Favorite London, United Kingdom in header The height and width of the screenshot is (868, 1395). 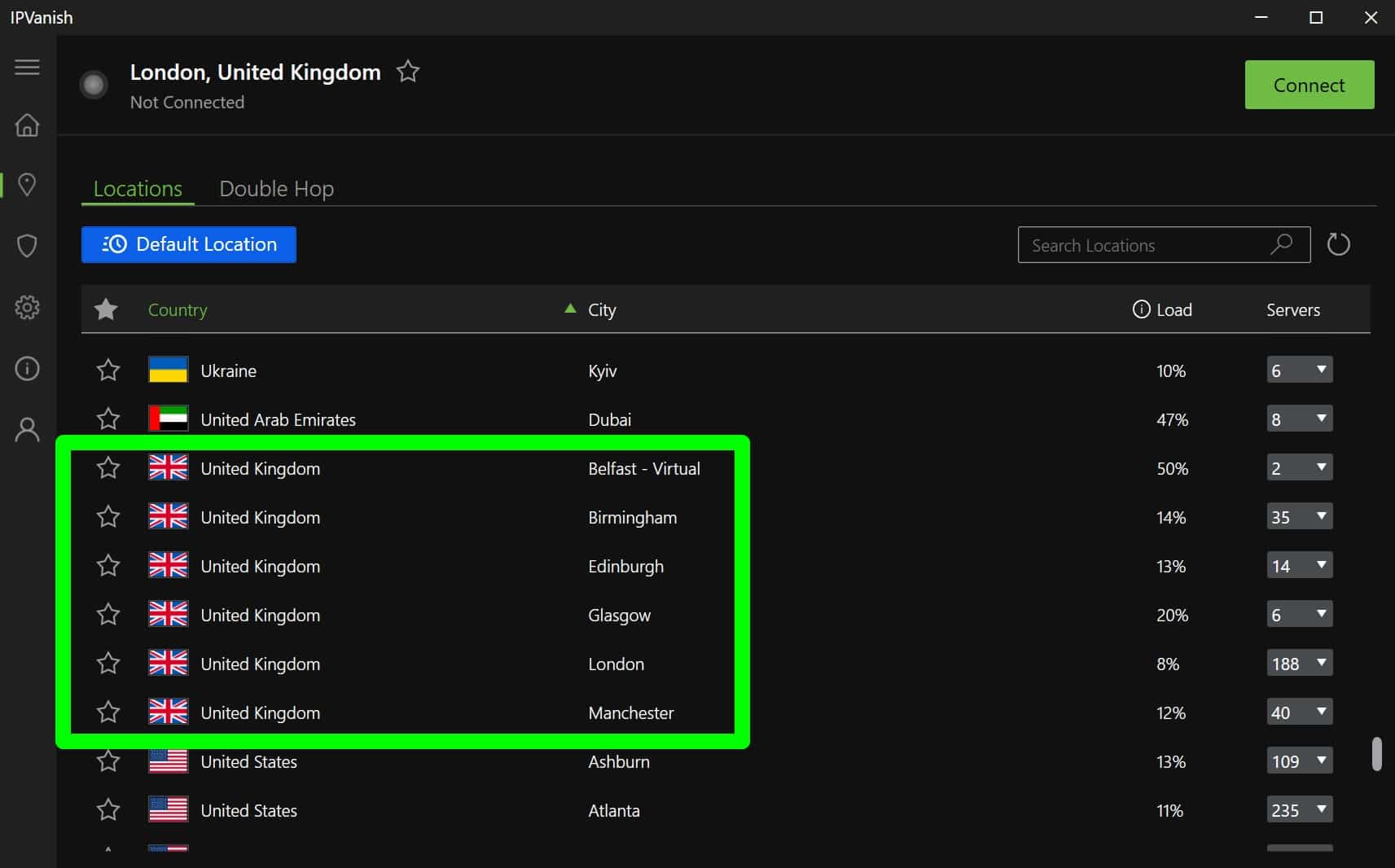[408, 72]
